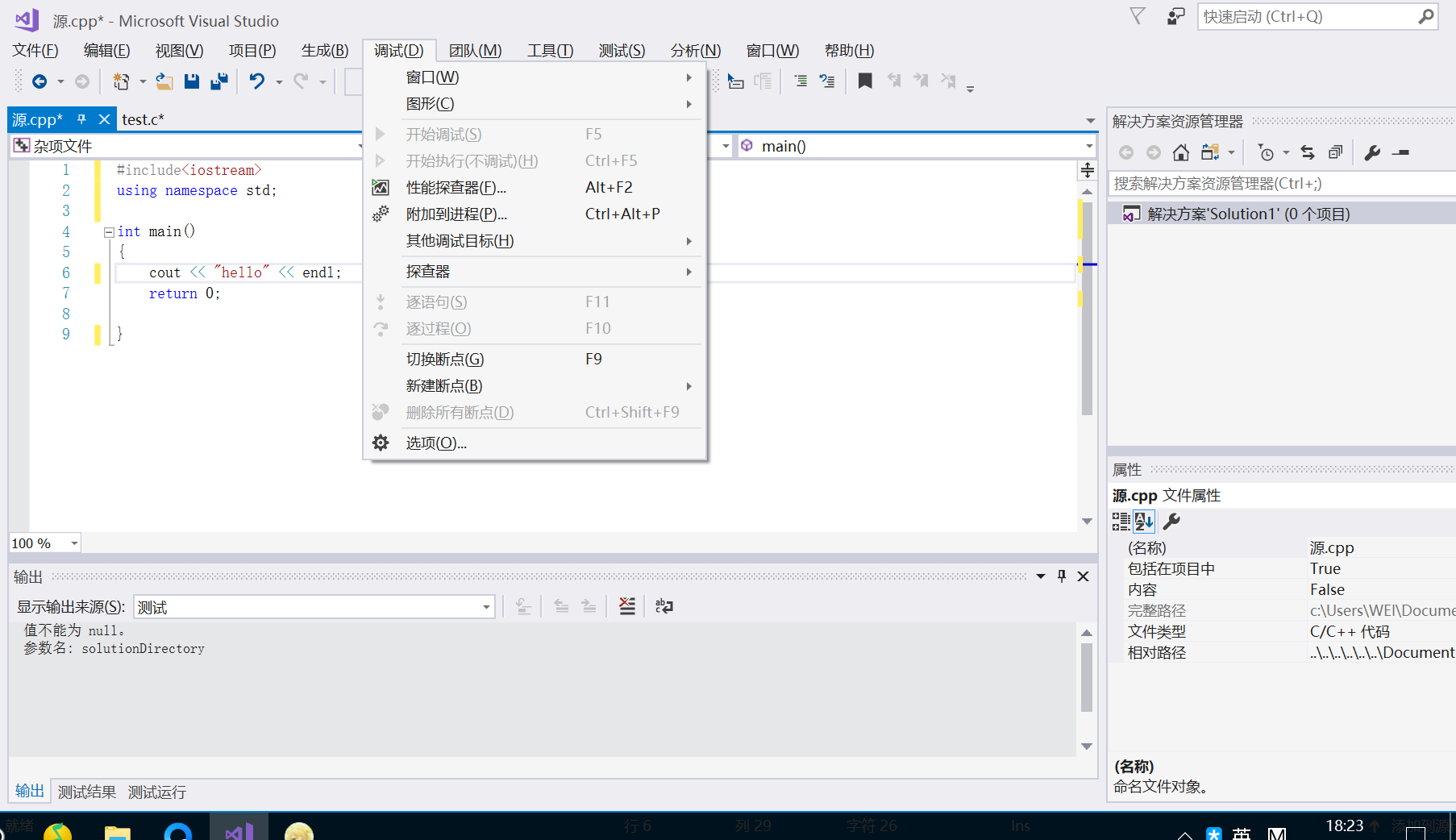Uncomment selected lines via toolbar icon
The width and height of the screenshot is (1456, 840).
(x=827, y=81)
